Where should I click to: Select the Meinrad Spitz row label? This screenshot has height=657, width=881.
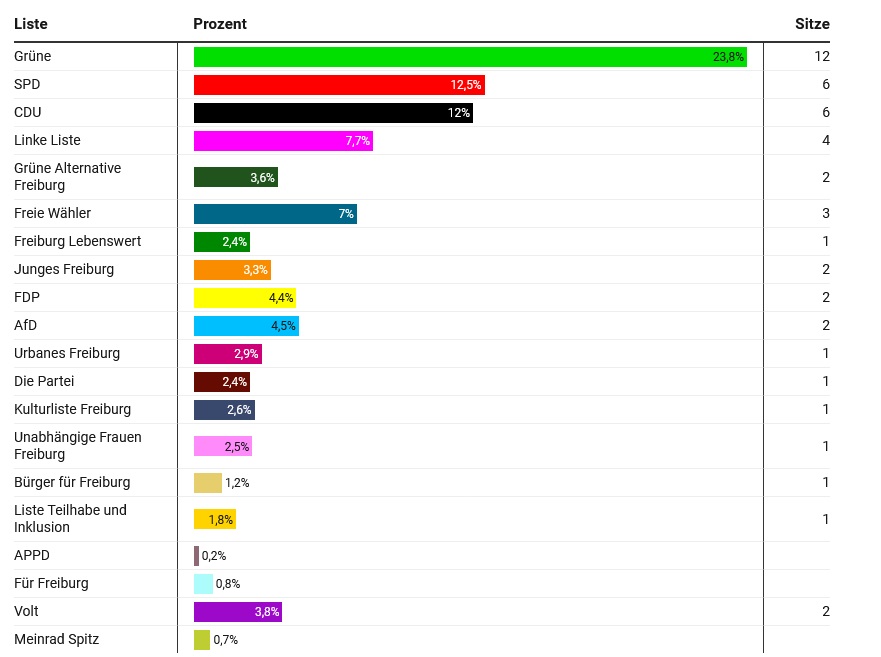pos(56,639)
